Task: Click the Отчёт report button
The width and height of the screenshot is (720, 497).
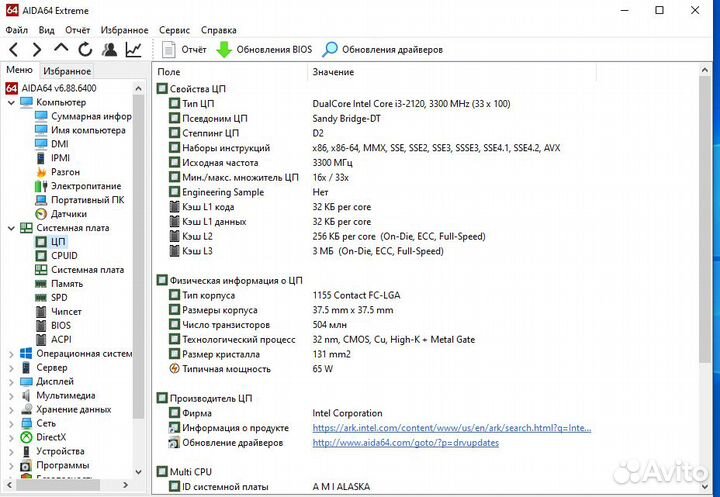Action: (184, 50)
